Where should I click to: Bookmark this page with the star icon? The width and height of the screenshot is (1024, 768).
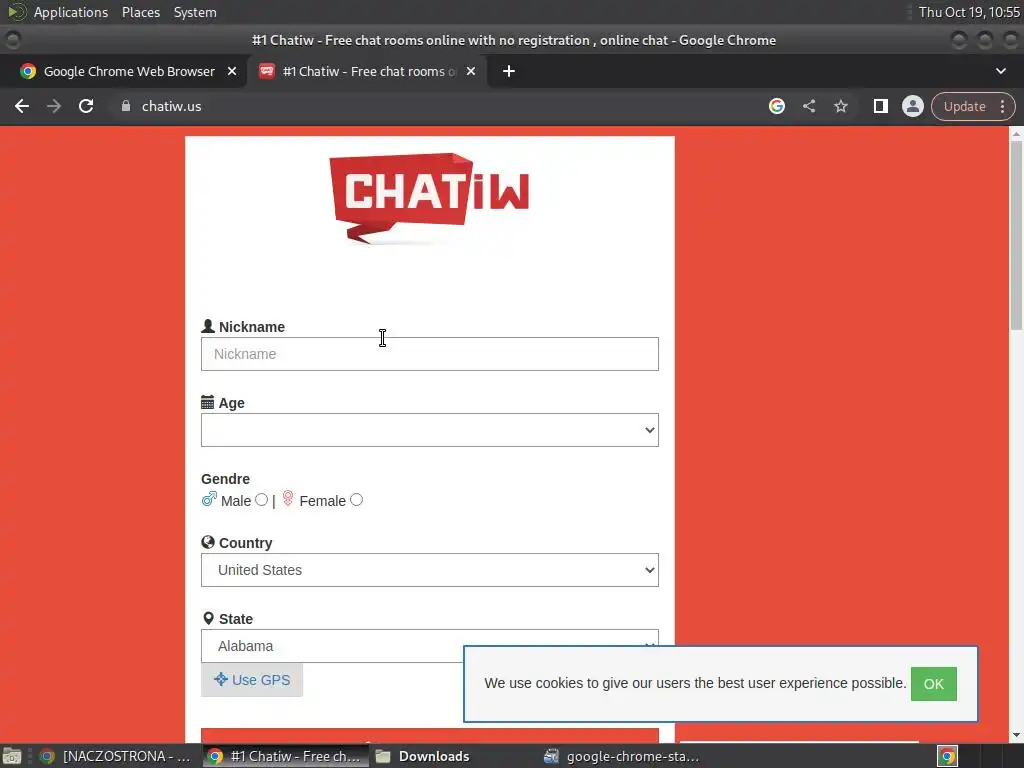(841, 106)
